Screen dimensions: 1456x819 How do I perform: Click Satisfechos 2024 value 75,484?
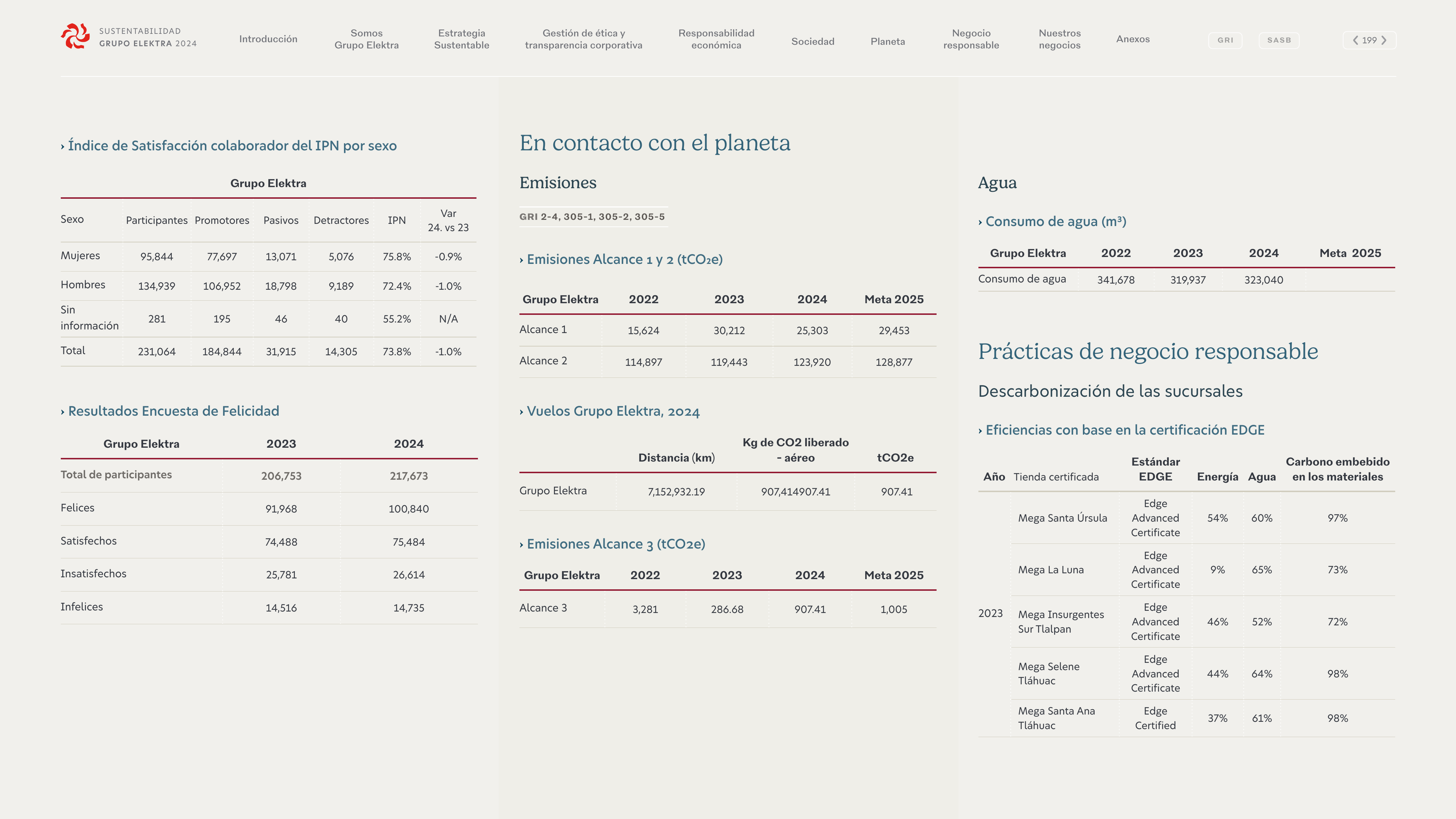[x=409, y=542]
